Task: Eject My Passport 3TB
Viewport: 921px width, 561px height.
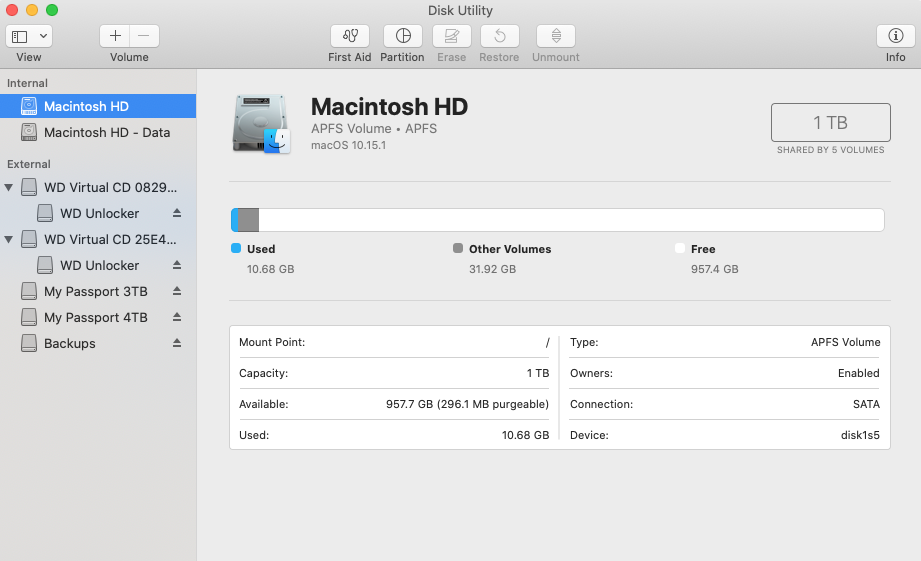Action: tap(177, 291)
